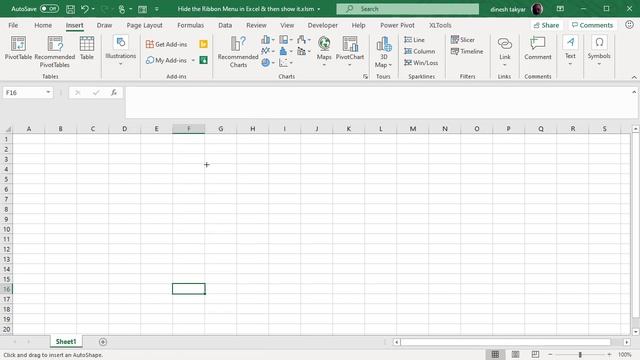Open the Illustrations dropdown

click(120, 51)
